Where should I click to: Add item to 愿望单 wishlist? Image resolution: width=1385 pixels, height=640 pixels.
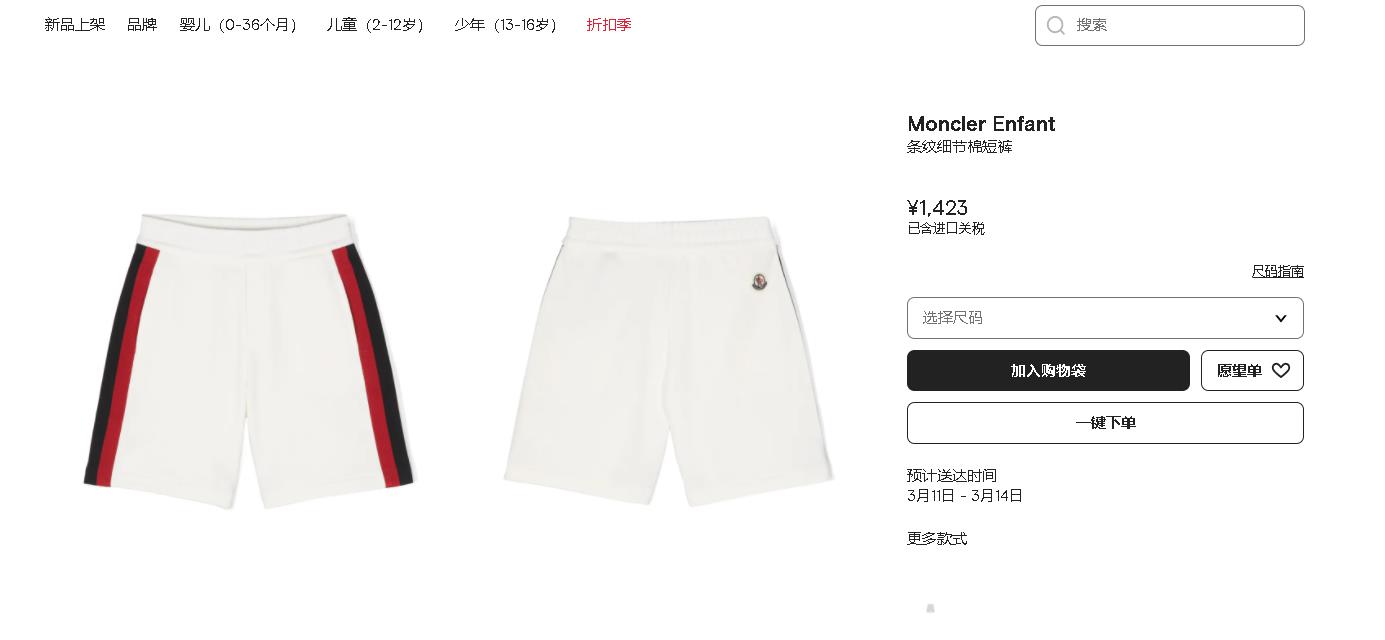click(1252, 370)
